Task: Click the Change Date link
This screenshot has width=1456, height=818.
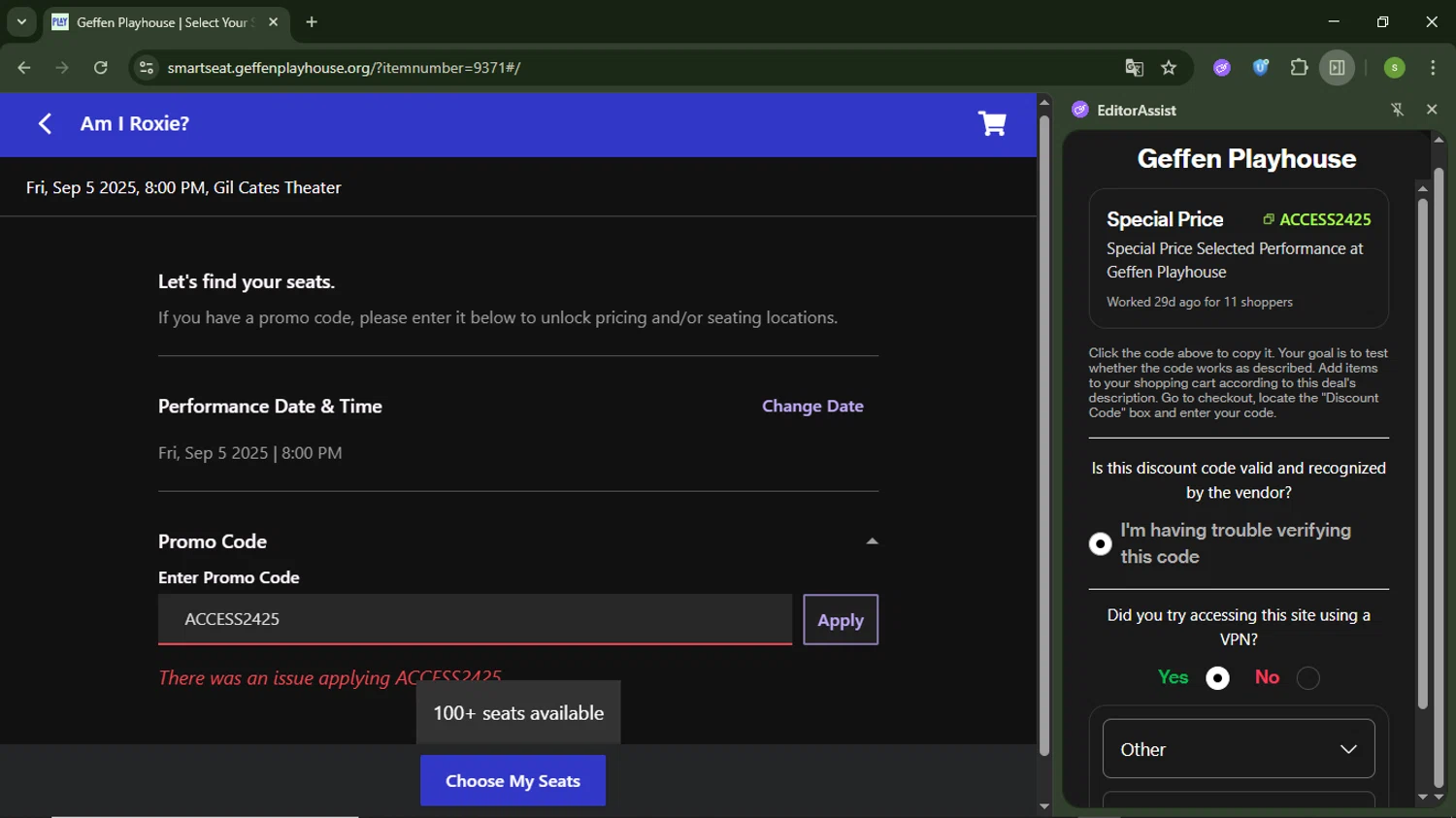Action: tap(812, 407)
